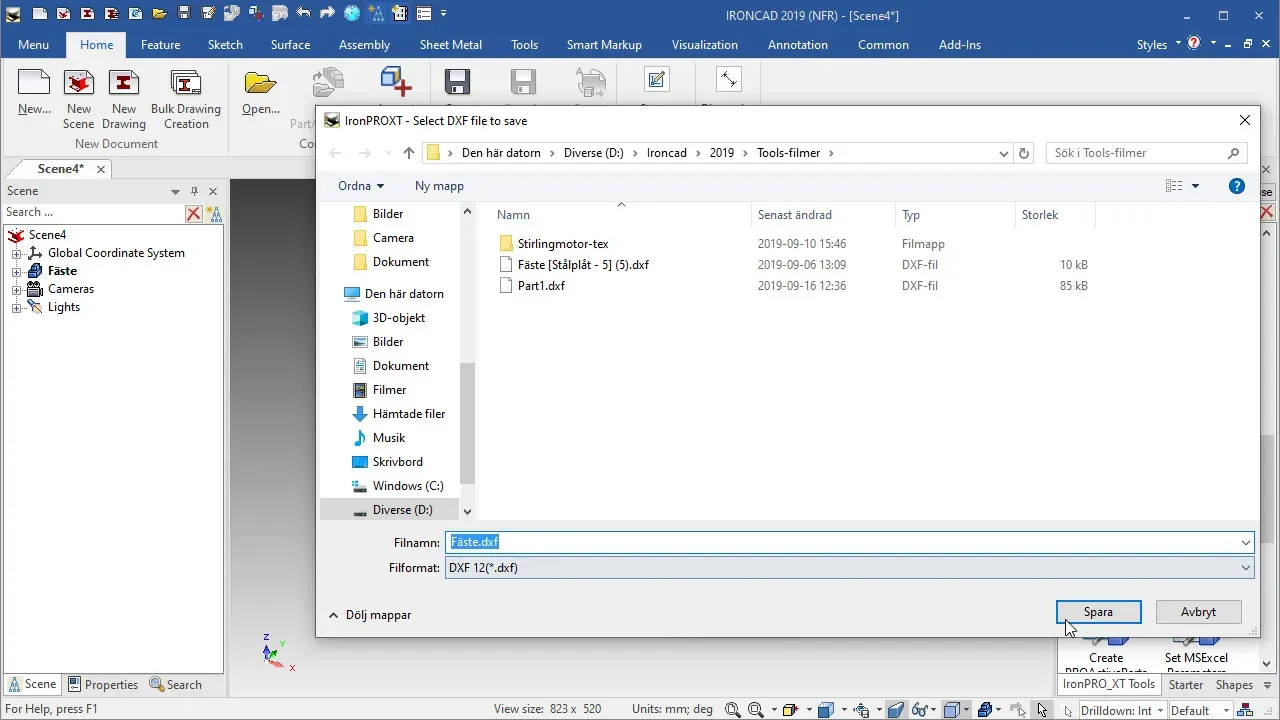Viewport: 1280px width, 720px height.
Task: Click the Search field in Scene panel
Action: click(94, 213)
